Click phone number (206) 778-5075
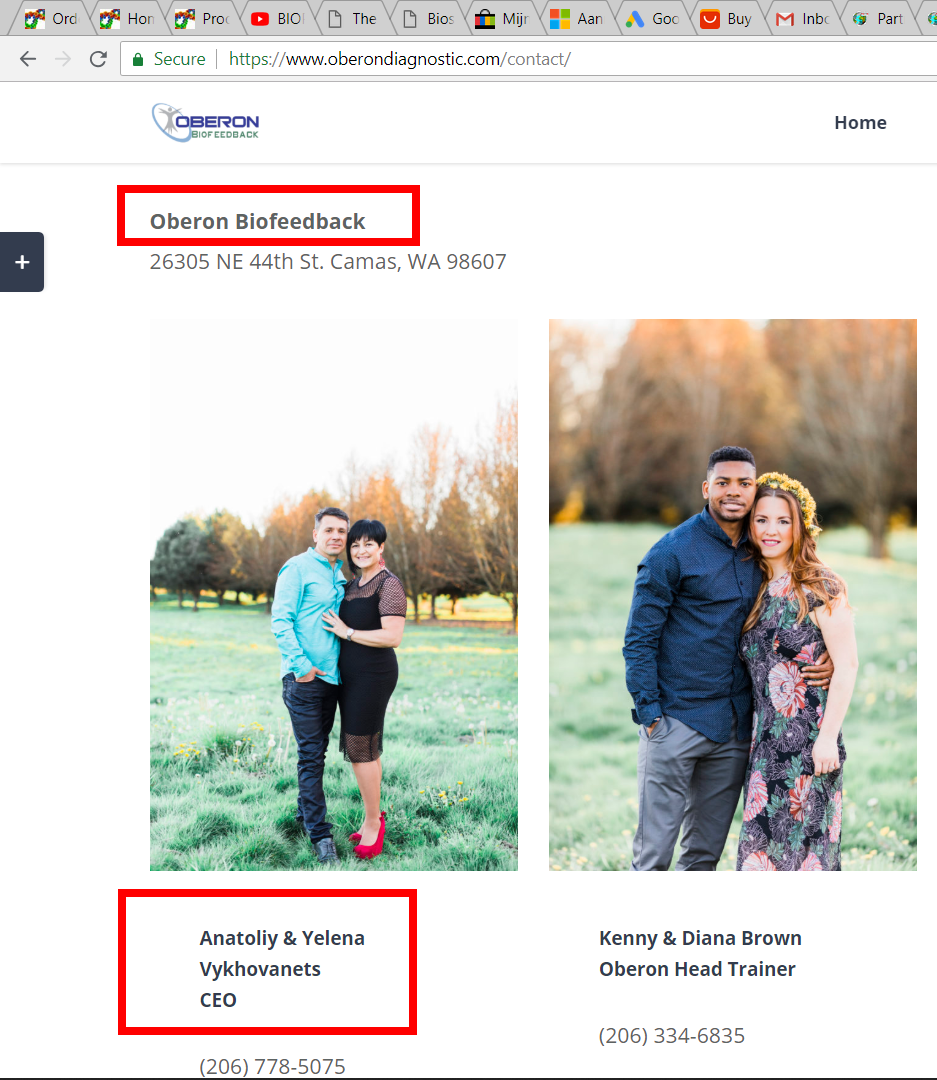The height and width of the screenshot is (1080, 937). (272, 1066)
